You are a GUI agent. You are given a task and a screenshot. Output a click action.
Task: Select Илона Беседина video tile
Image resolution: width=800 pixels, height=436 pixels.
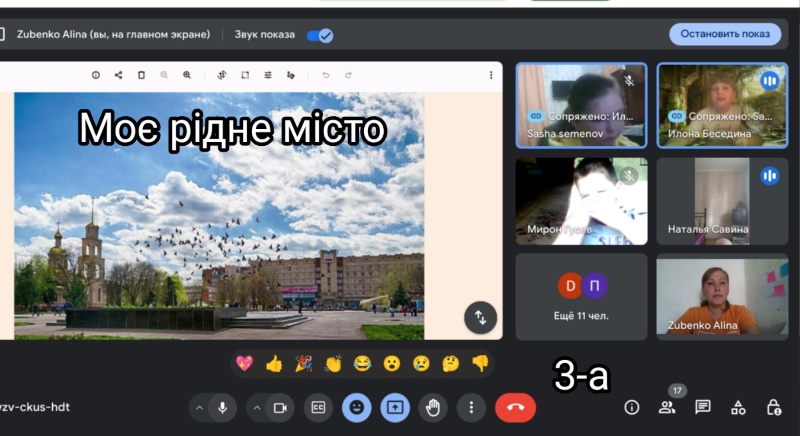pos(722,105)
